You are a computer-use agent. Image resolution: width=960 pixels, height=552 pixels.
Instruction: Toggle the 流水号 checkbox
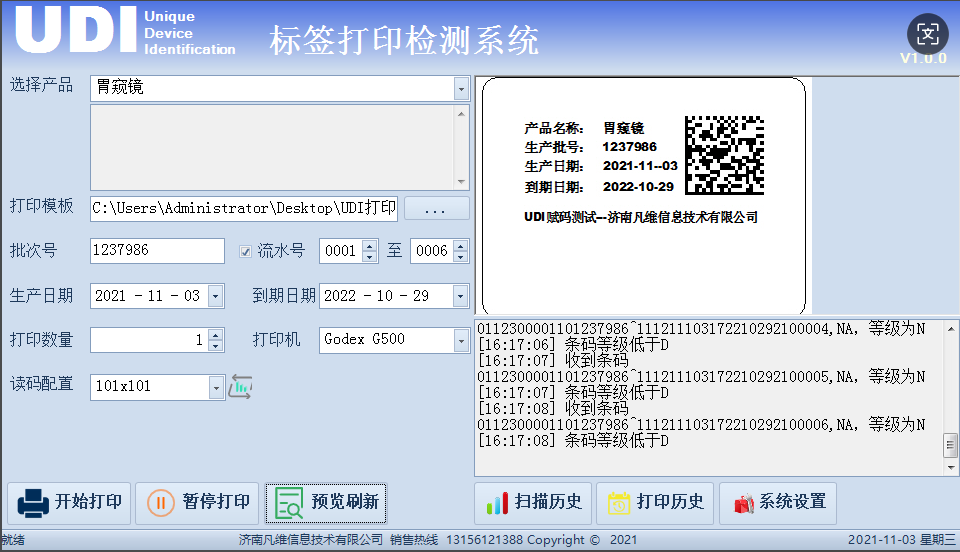pyautogui.click(x=246, y=252)
